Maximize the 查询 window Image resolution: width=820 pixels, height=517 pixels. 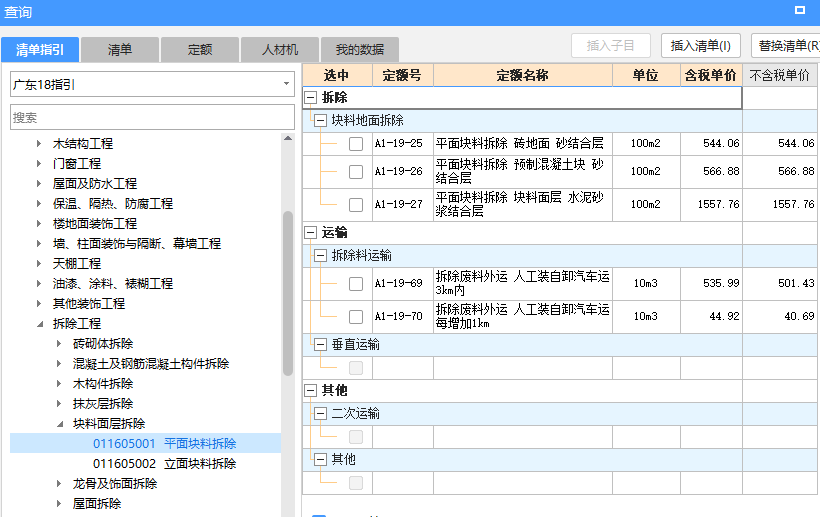[x=800, y=10]
